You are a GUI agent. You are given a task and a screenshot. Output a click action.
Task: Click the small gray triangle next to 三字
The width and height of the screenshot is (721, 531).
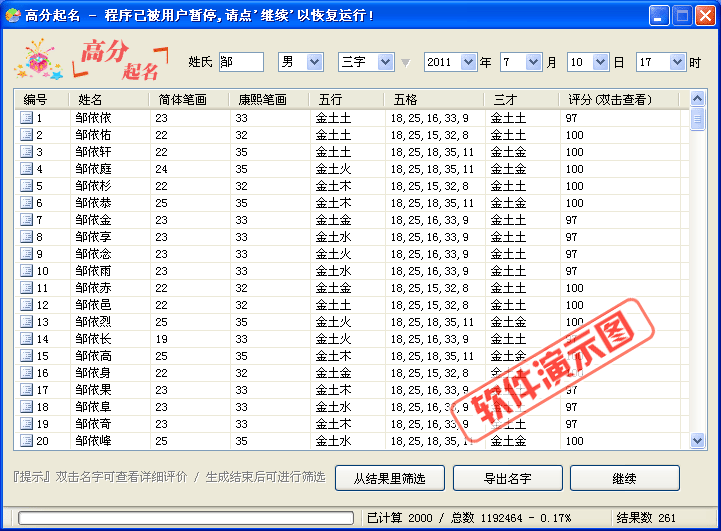point(405,63)
